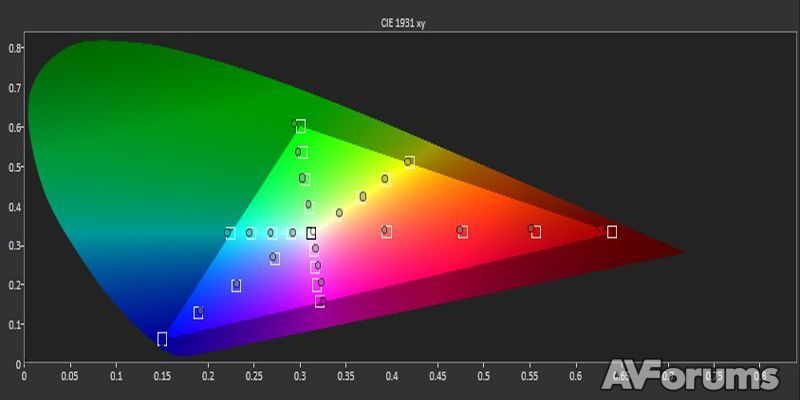Select the 100% saturated red target square

[611, 232]
